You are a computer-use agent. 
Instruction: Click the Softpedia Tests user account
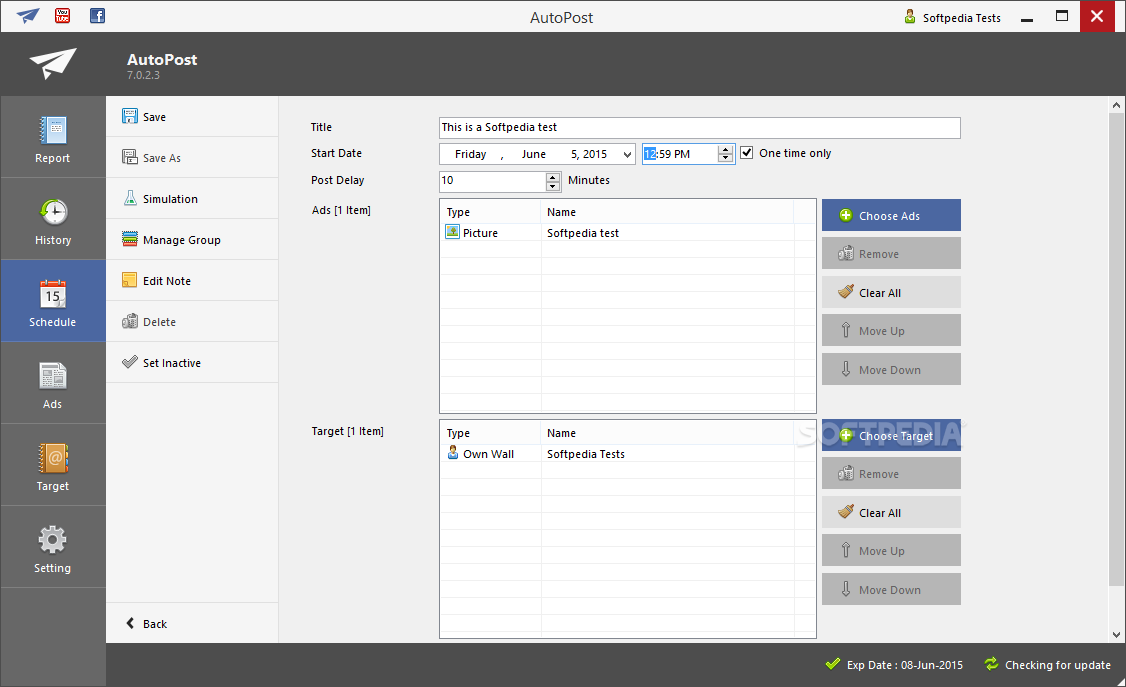coord(952,17)
